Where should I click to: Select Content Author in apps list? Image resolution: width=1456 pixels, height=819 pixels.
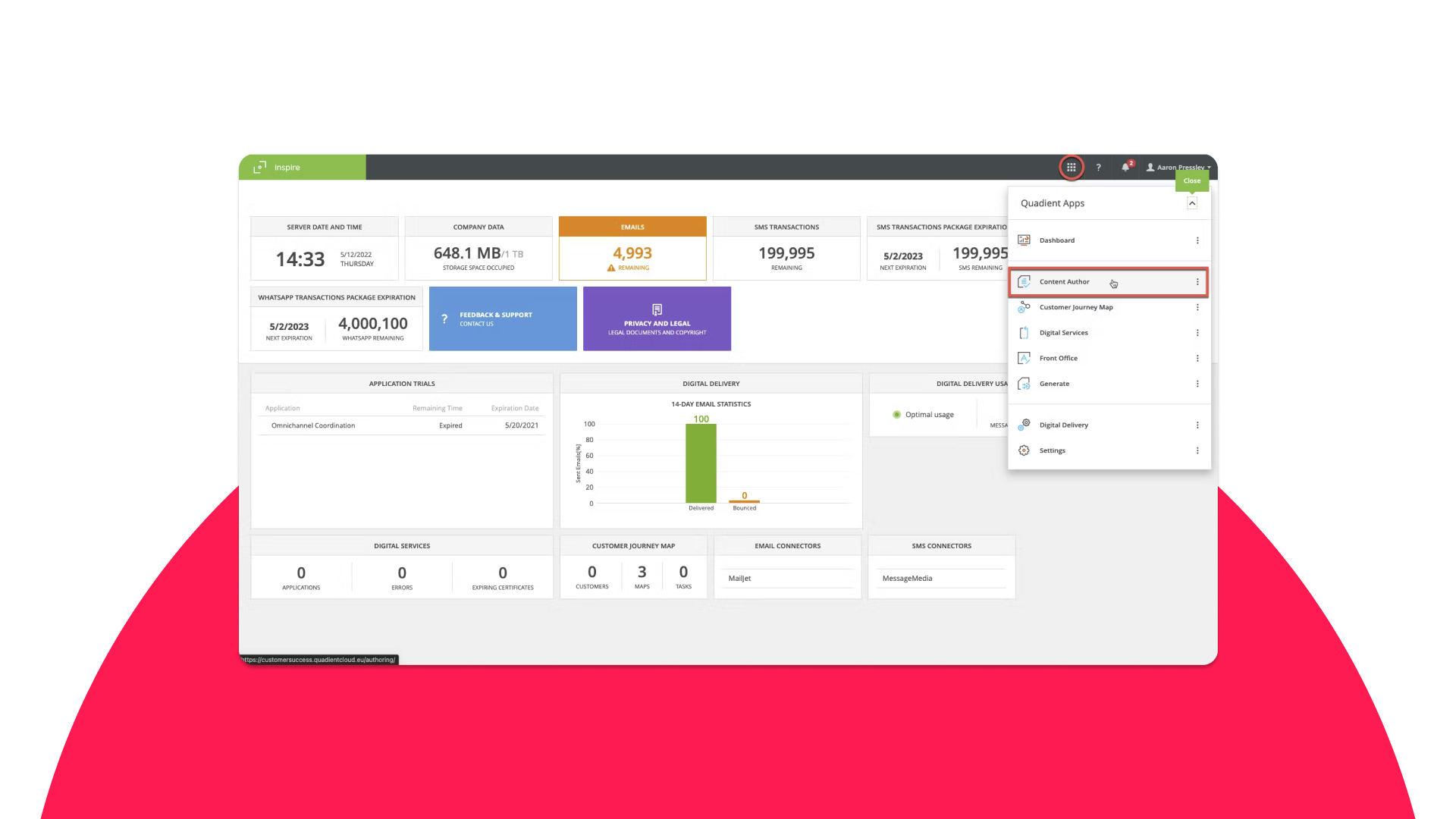pyautogui.click(x=1064, y=282)
